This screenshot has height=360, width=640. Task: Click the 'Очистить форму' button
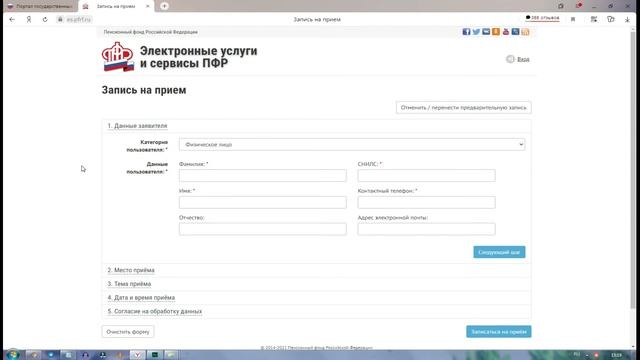click(128, 331)
